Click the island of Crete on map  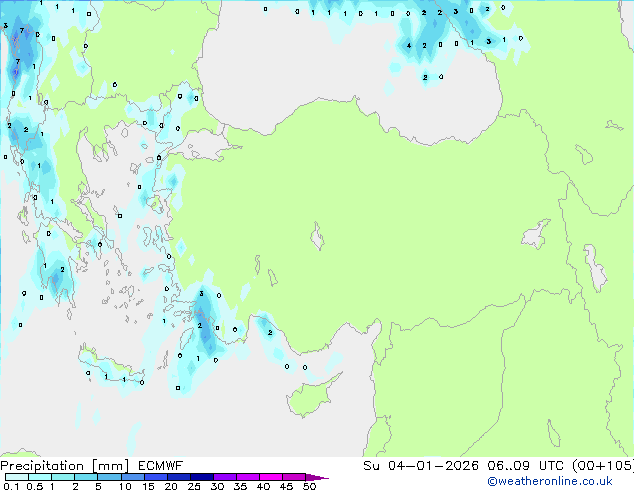pyautogui.click(x=109, y=367)
